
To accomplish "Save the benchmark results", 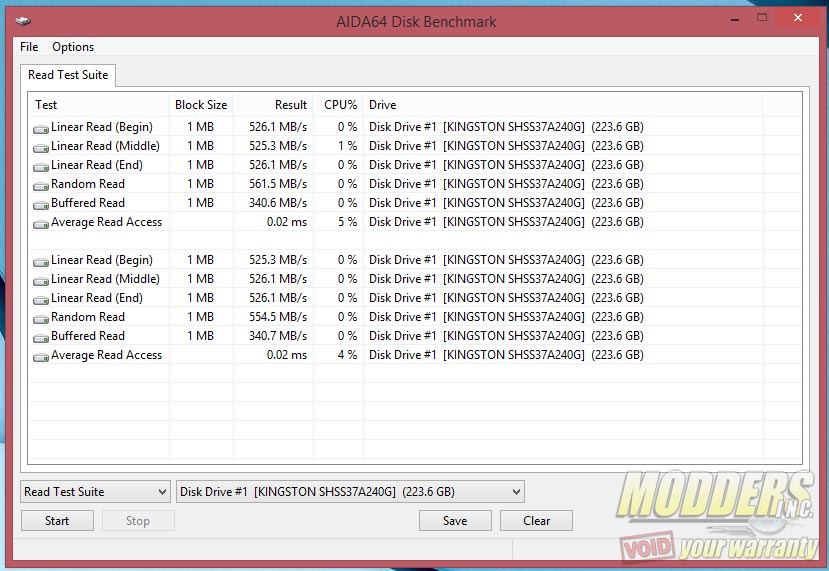I will click(455, 521).
